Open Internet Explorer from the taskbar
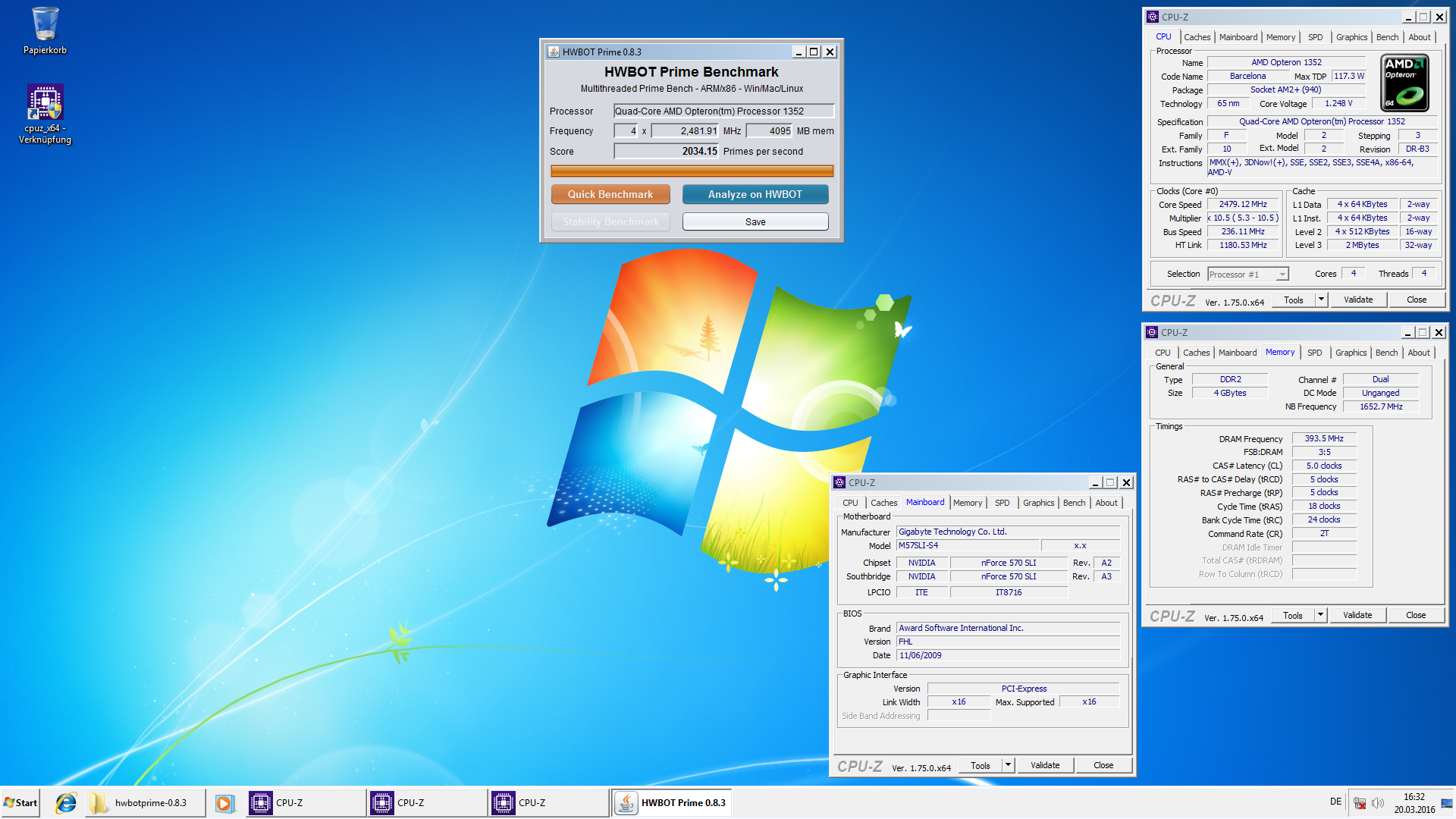 point(66,802)
